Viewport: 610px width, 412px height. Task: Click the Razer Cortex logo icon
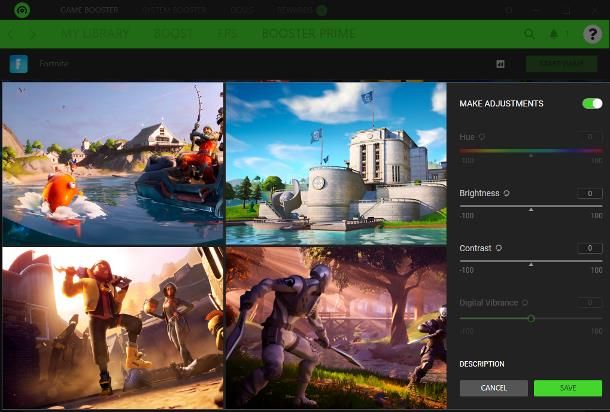[22, 10]
